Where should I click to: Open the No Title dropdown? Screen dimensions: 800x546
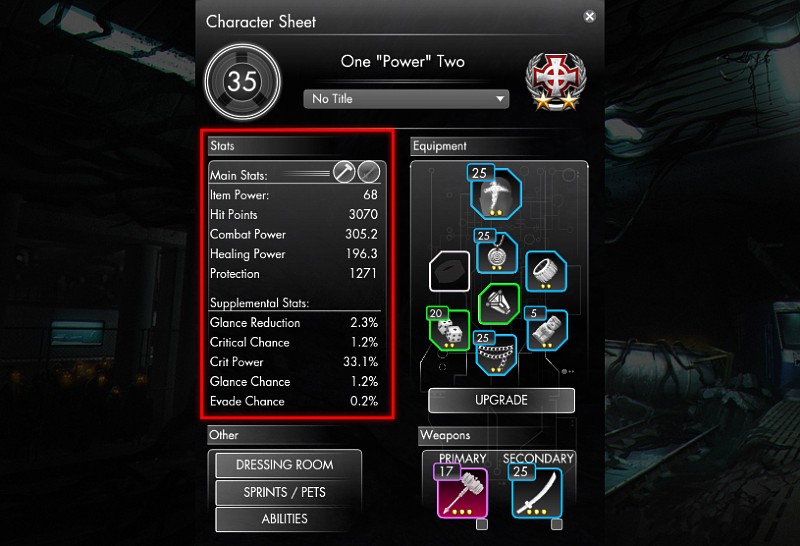(x=406, y=98)
